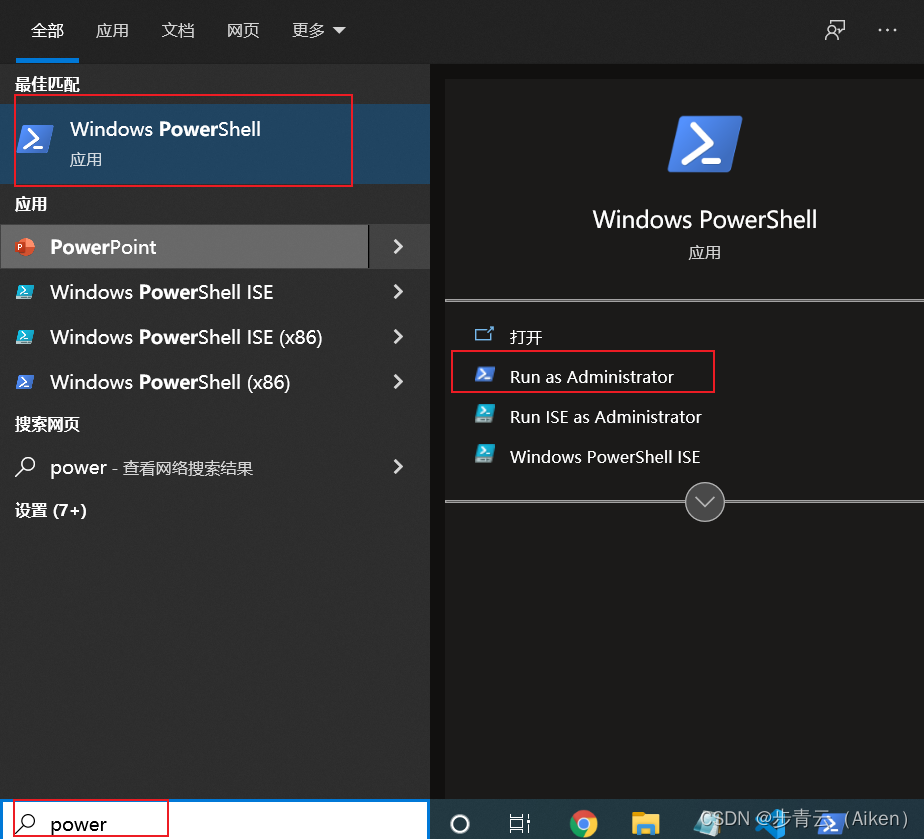Image resolution: width=924 pixels, height=839 pixels.
Task: Click the magnifier icon beside the power web search
Action: click(x=25, y=467)
